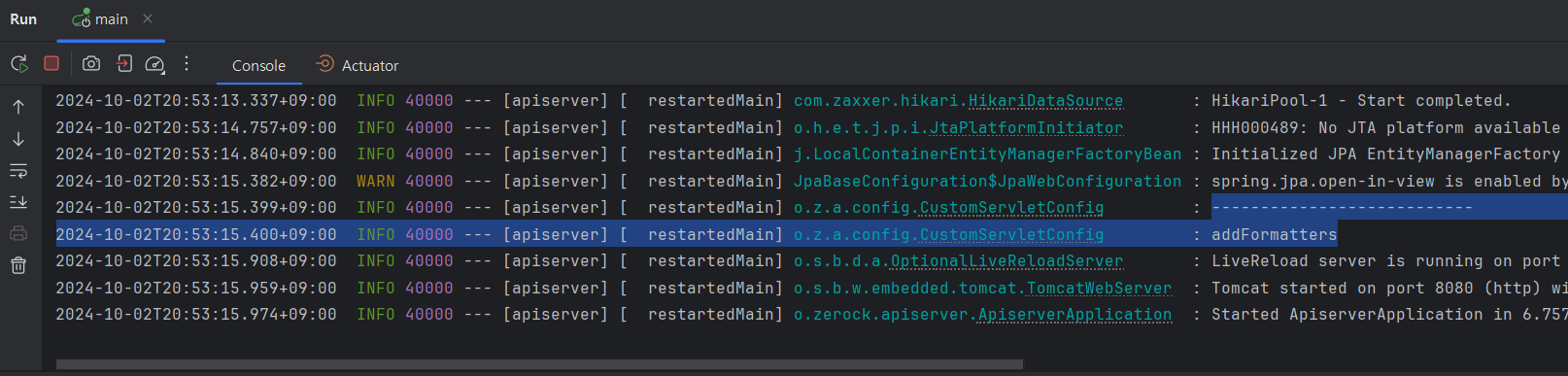The height and width of the screenshot is (376, 1568).
Task: Rerun the main application
Action: click(x=19, y=64)
